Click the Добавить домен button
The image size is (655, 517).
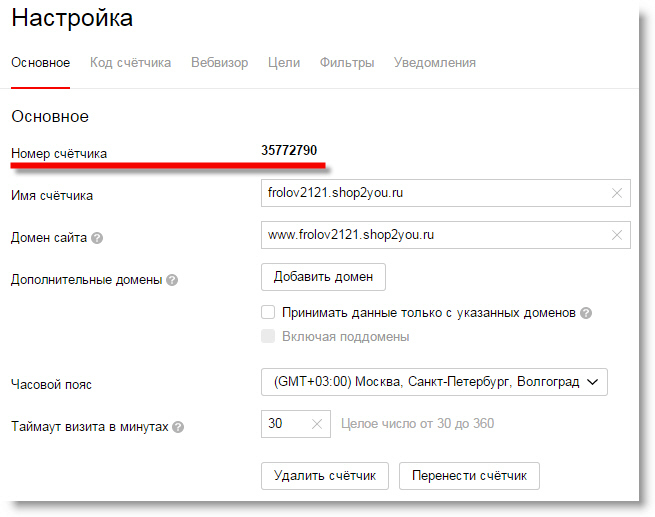click(x=323, y=277)
